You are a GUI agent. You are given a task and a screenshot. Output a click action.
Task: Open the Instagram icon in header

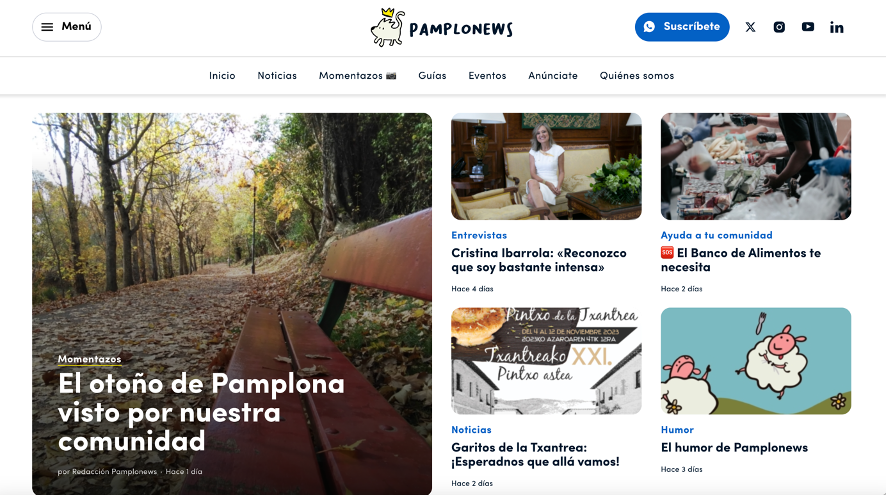(x=779, y=27)
